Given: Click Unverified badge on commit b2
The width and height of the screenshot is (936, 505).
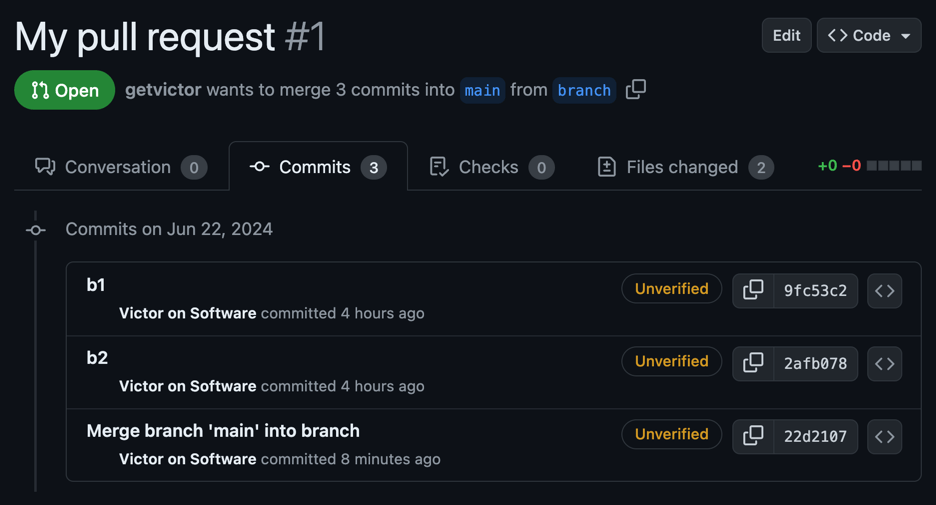Looking at the screenshot, I should pyautogui.click(x=671, y=362).
